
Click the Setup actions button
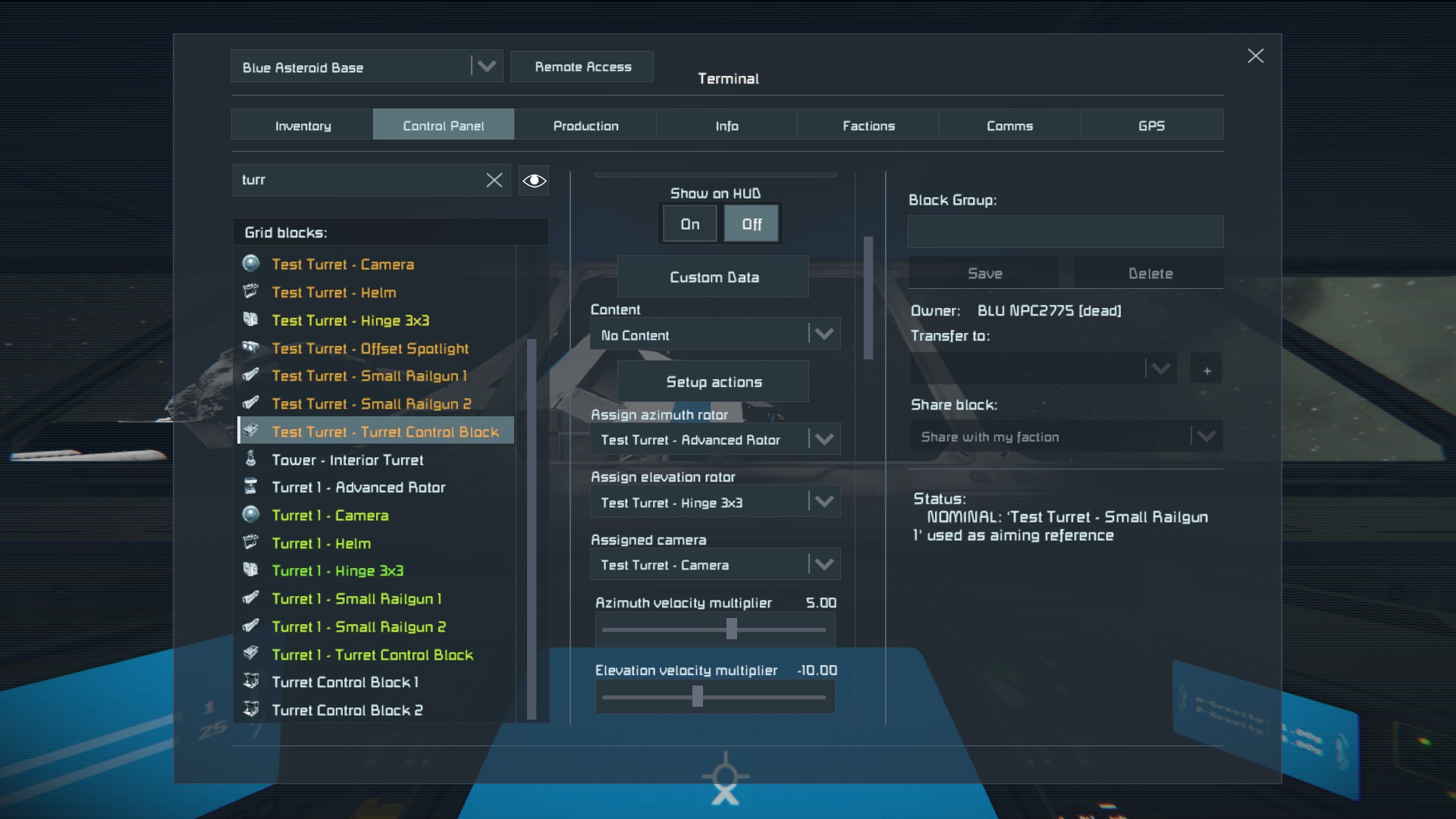point(713,381)
